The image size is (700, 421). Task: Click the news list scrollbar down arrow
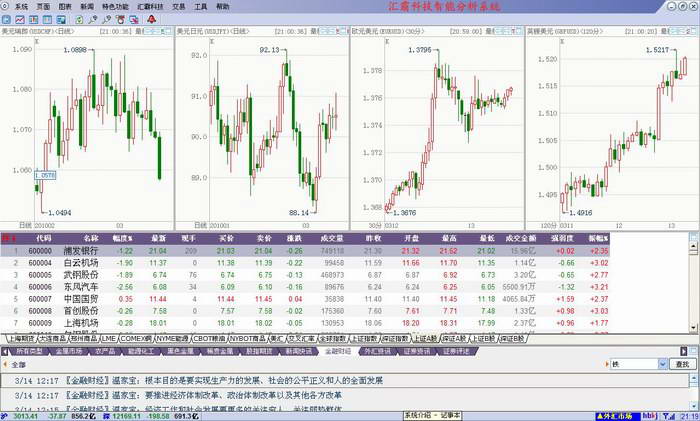point(693,407)
